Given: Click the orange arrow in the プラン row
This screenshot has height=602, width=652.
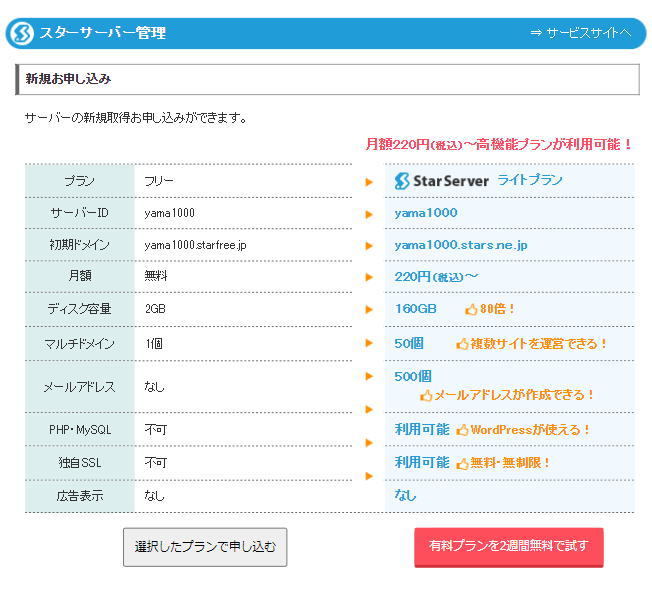Looking at the screenshot, I should pyautogui.click(x=369, y=182).
